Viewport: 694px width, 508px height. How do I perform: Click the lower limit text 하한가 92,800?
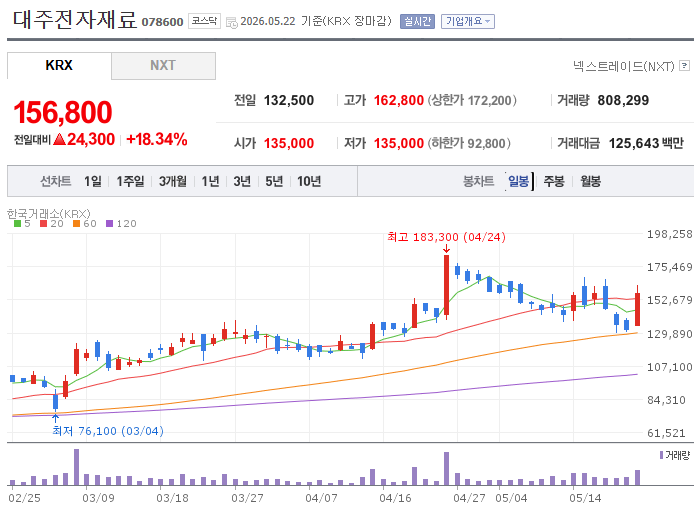click(469, 143)
